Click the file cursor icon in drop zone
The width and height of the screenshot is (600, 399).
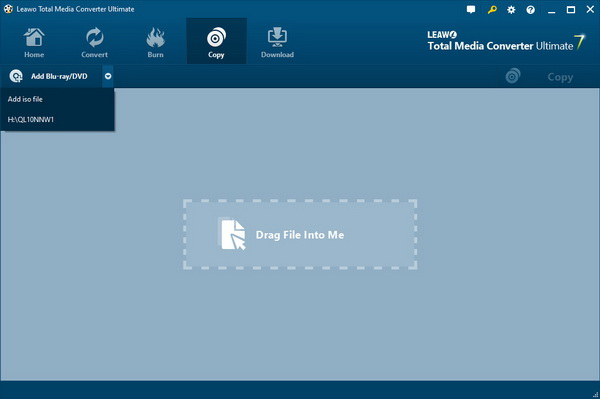(232, 233)
